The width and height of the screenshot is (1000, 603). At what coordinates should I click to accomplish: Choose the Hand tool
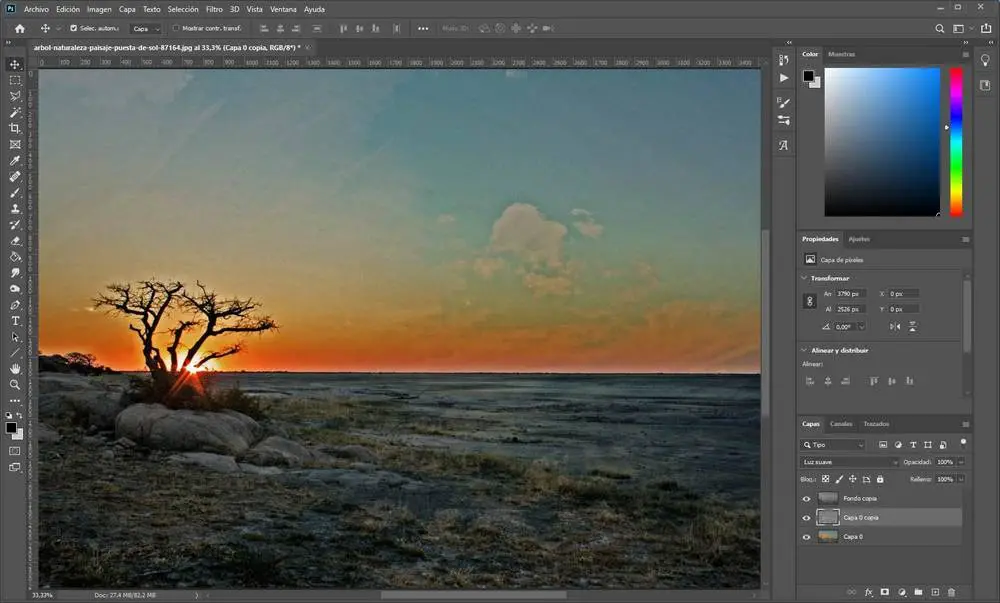[x=15, y=369]
